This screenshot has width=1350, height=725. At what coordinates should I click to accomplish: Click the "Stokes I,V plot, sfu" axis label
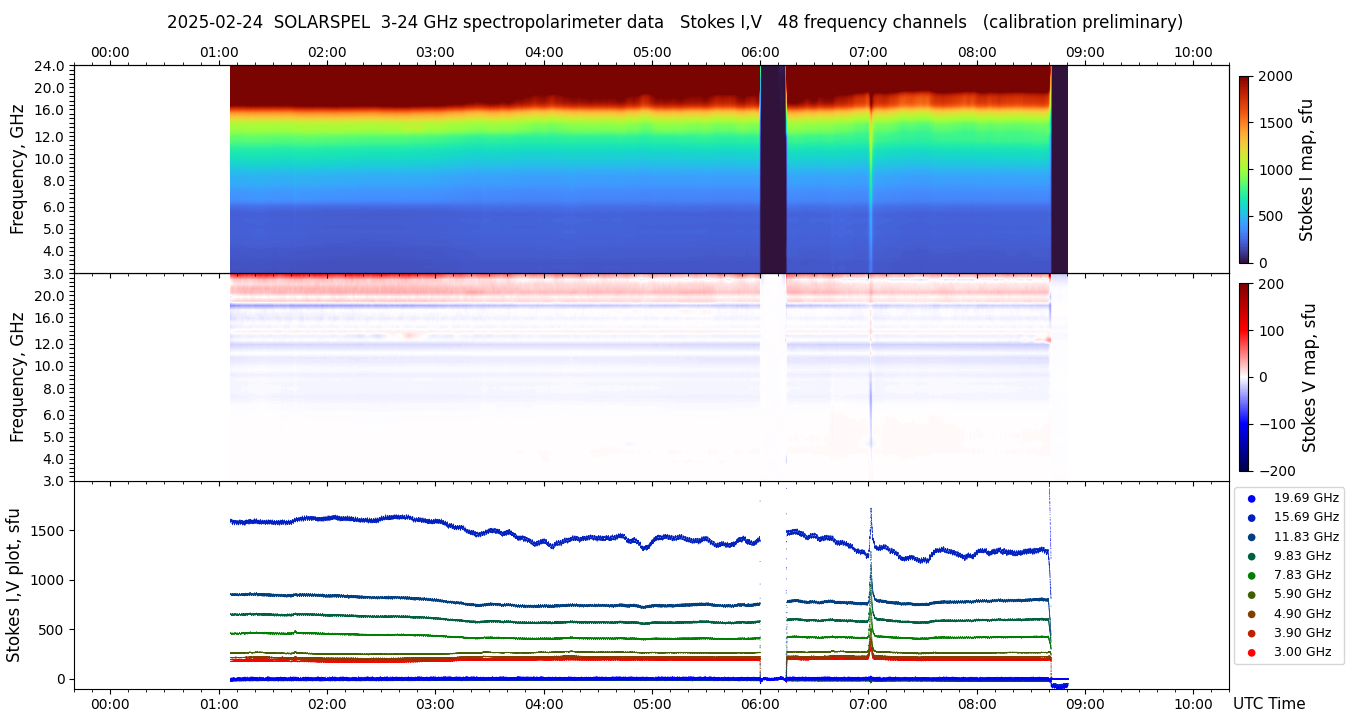coord(14,585)
